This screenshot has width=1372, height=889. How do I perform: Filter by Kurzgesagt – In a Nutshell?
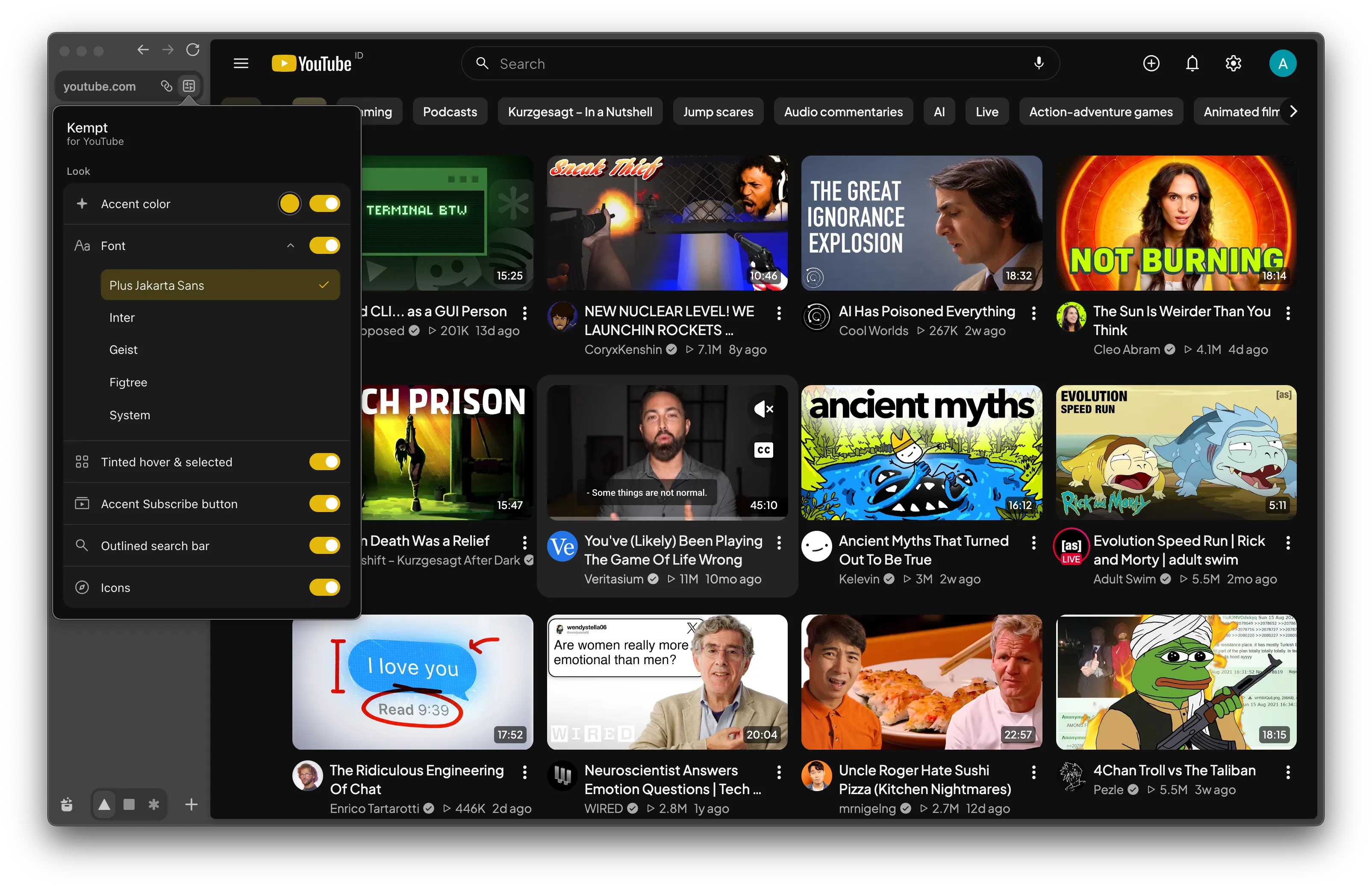(x=580, y=112)
